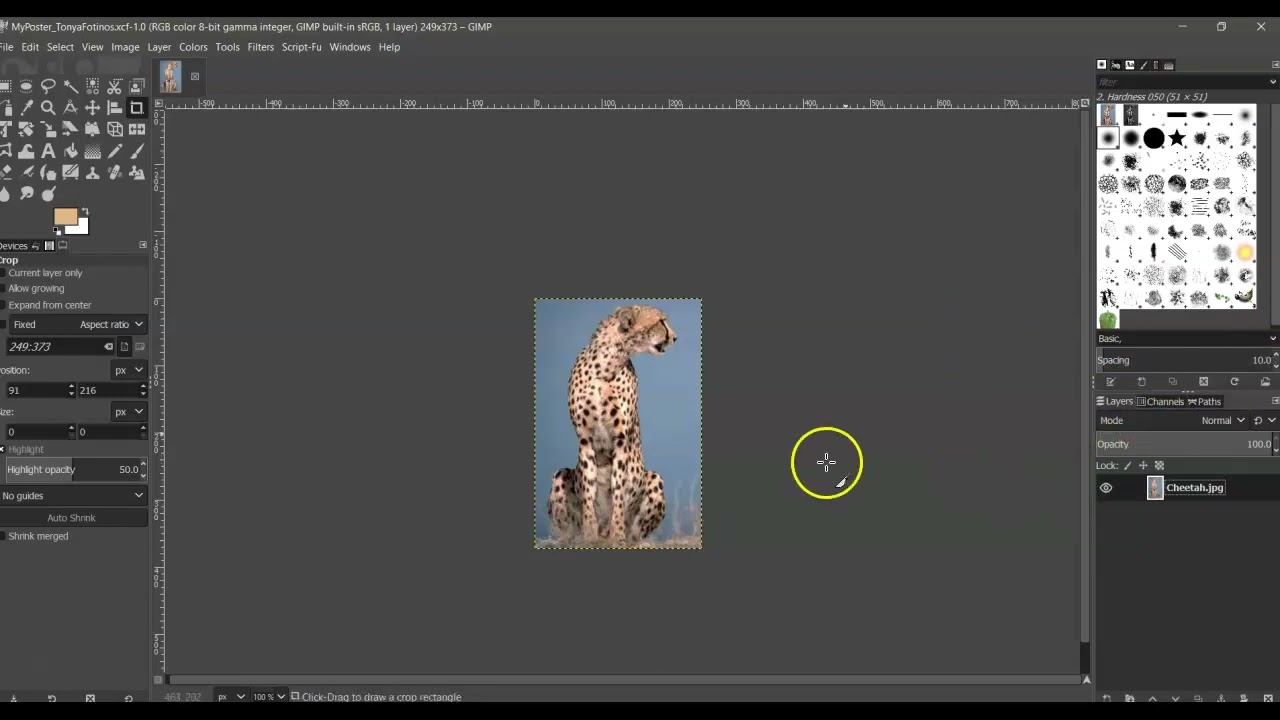Select the Bucket Fill tool
The image size is (1280, 720).
click(x=71, y=151)
